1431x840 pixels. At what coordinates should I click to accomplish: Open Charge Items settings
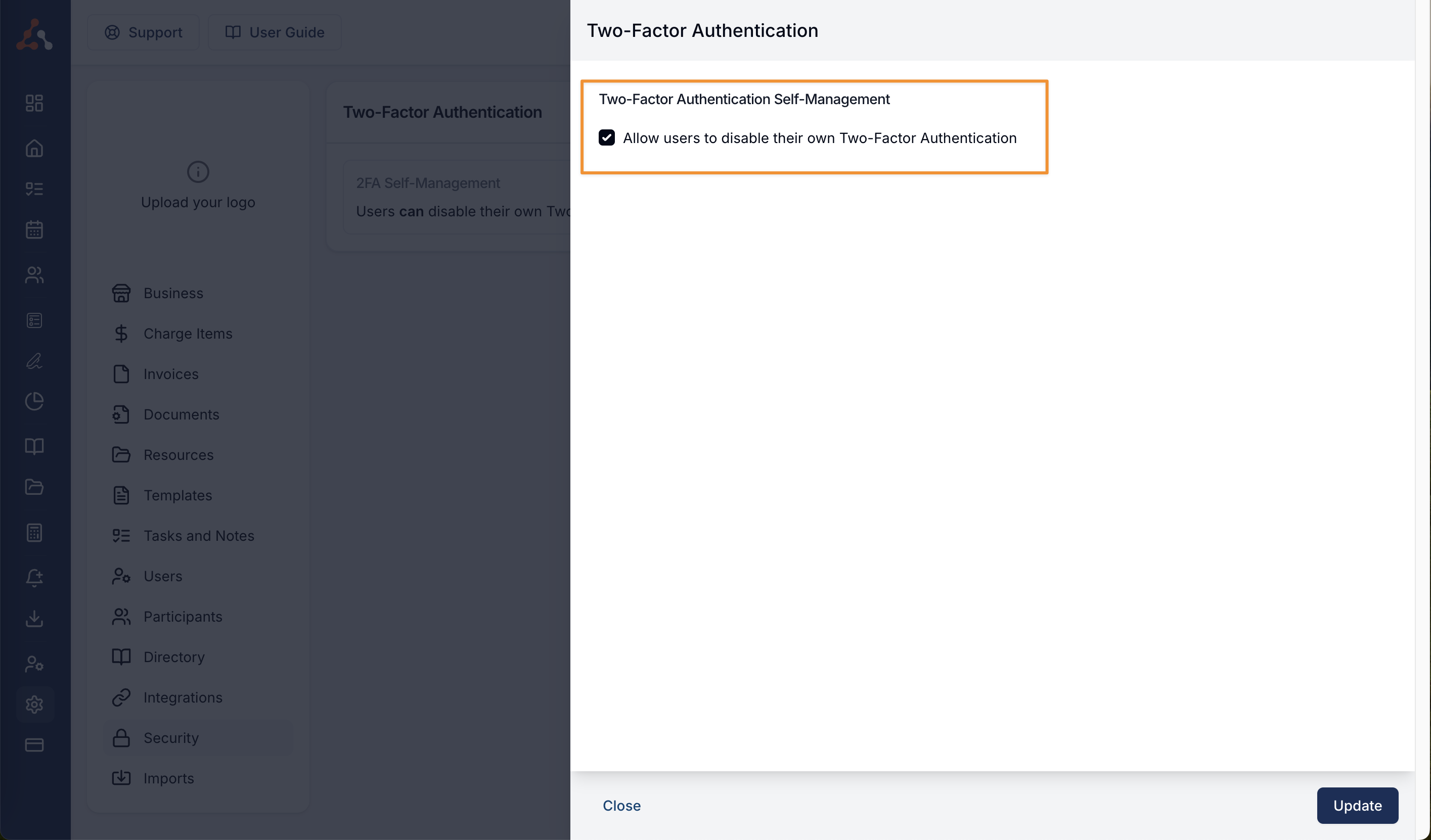click(188, 333)
